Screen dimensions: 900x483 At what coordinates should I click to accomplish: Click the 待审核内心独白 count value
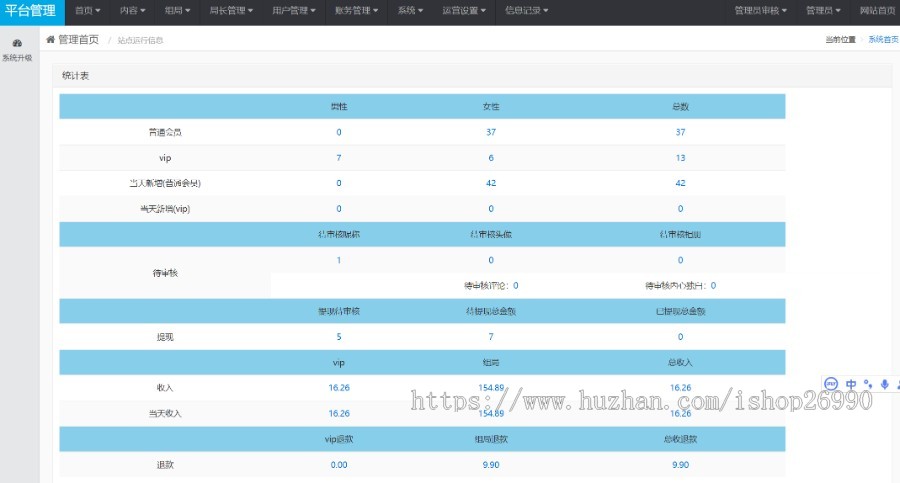713,285
